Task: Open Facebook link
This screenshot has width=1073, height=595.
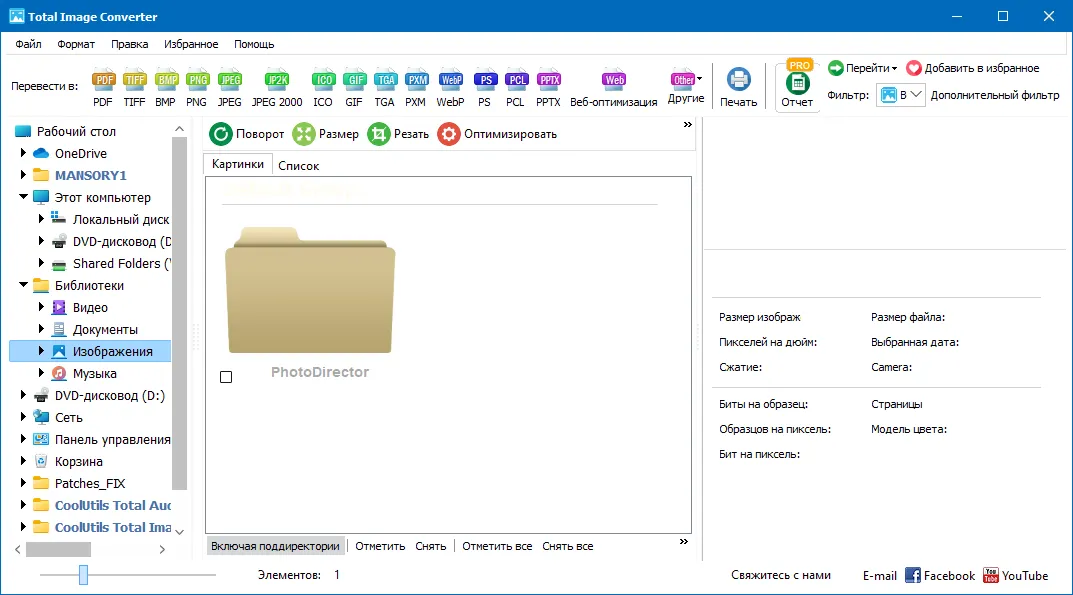Action: point(940,576)
